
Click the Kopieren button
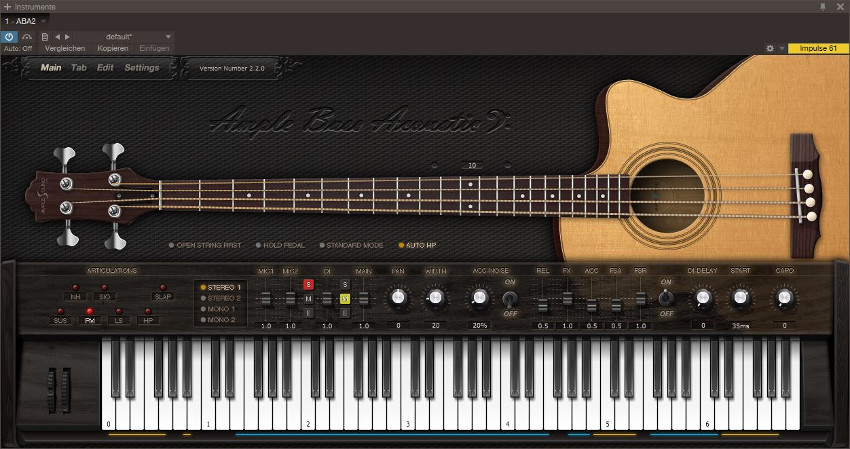pyautogui.click(x=113, y=48)
